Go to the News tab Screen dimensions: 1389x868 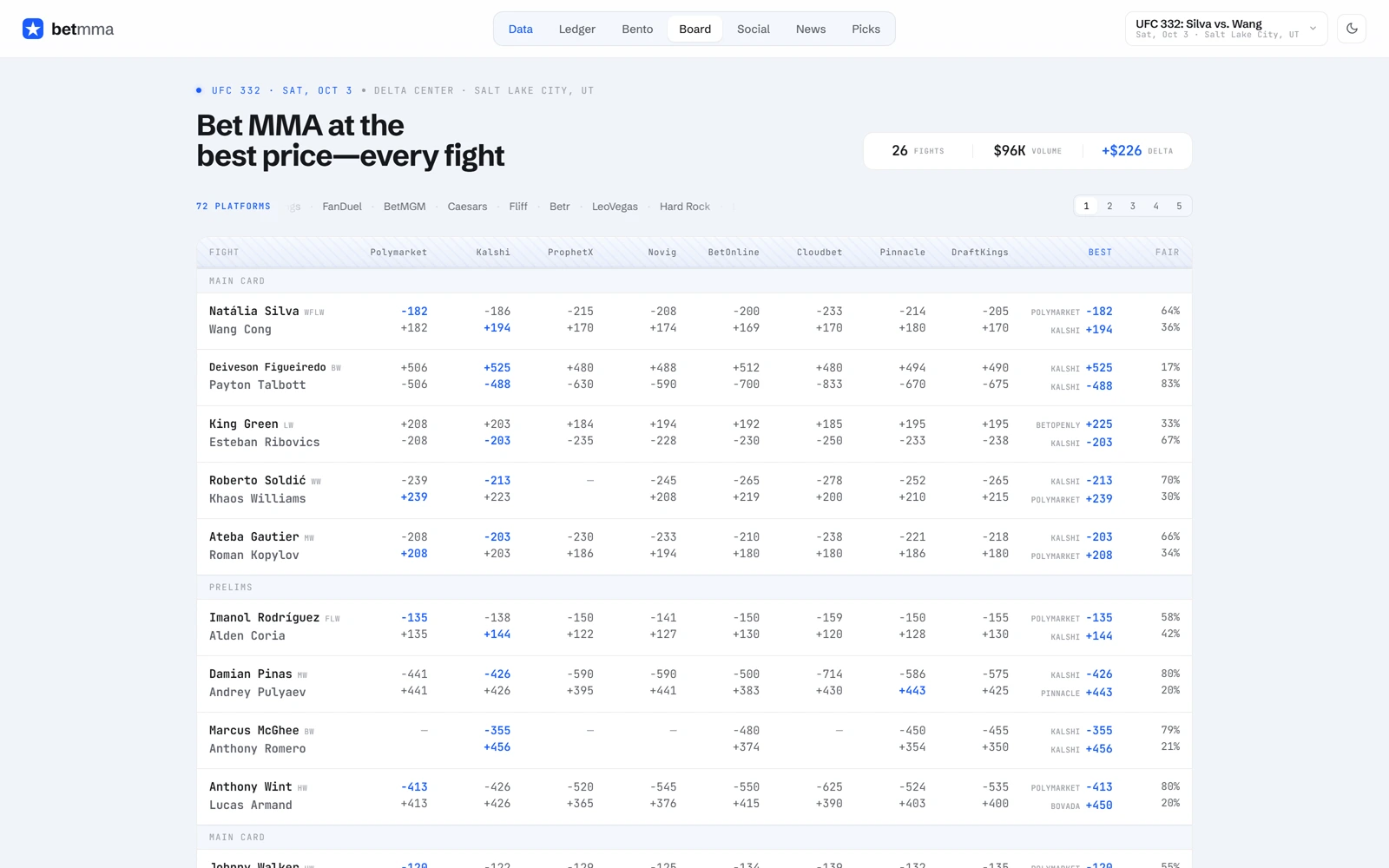click(x=811, y=29)
